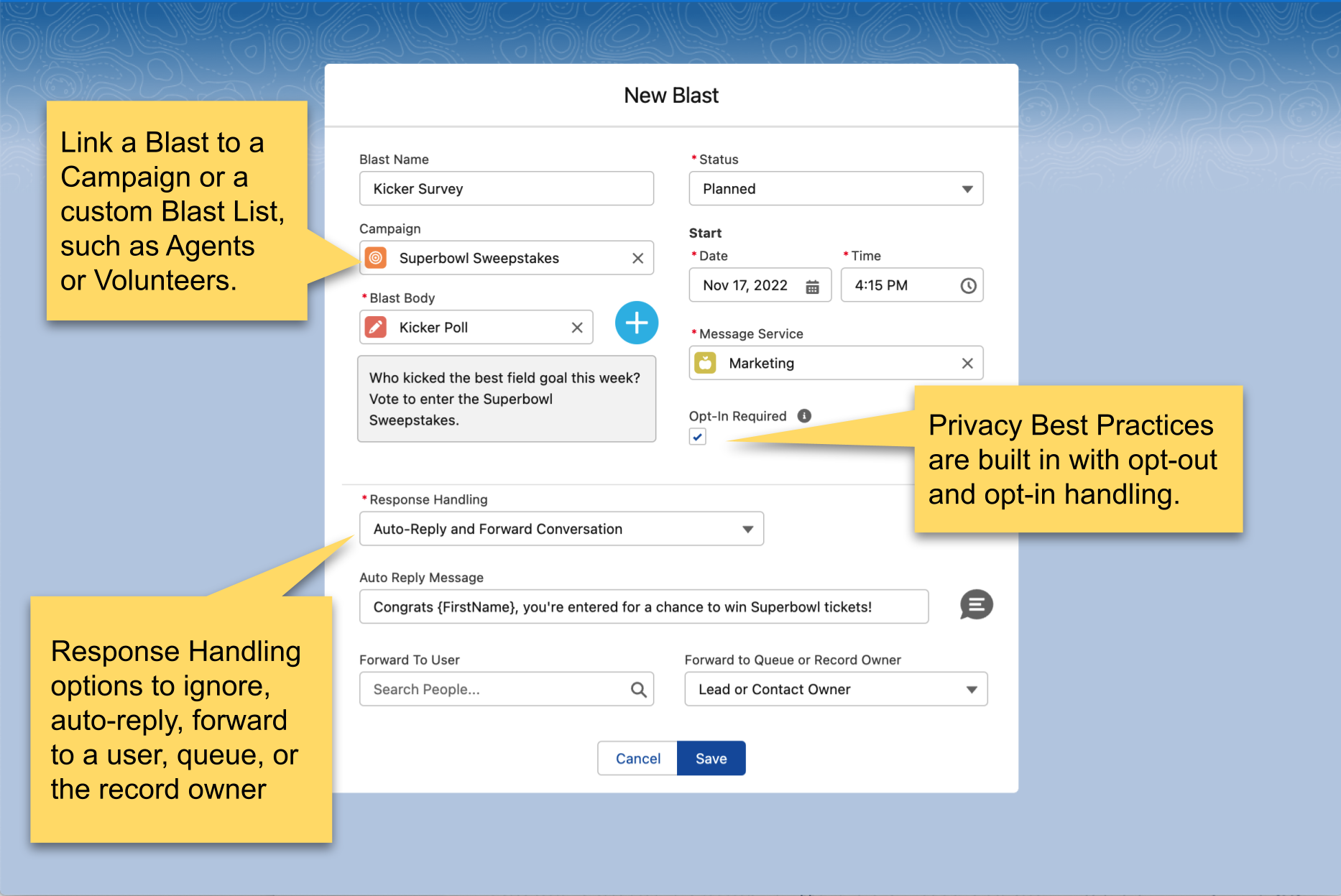Uncheck the Opt-In Required checkbox

(x=696, y=436)
